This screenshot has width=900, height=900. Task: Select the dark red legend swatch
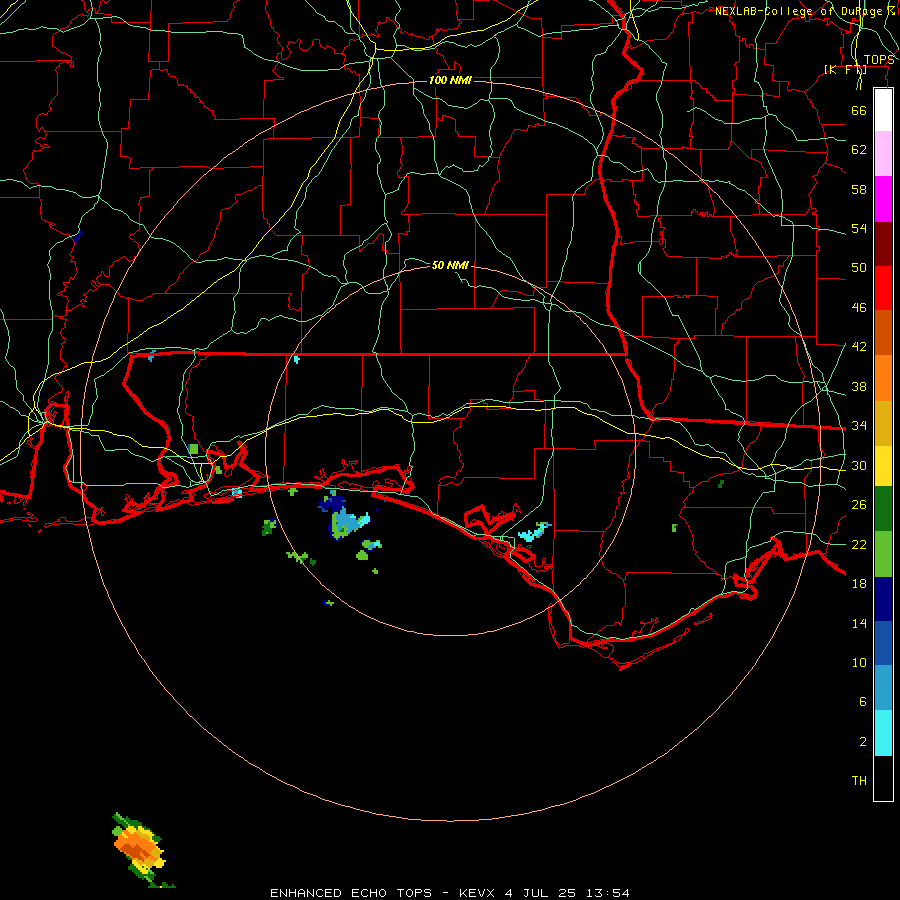(883, 244)
